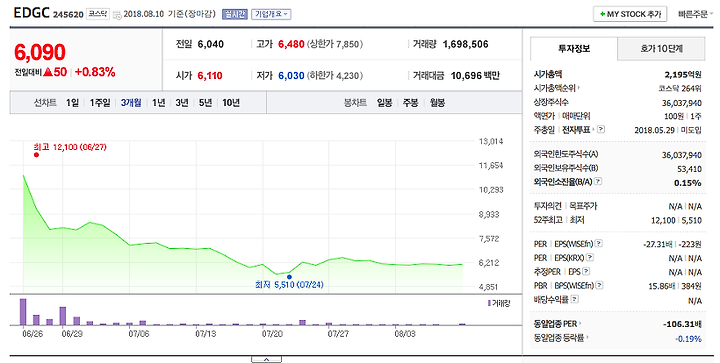Click 거래대금 value 10,696 백만
The width and height of the screenshot is (720, 363).
tap(475, 76)
